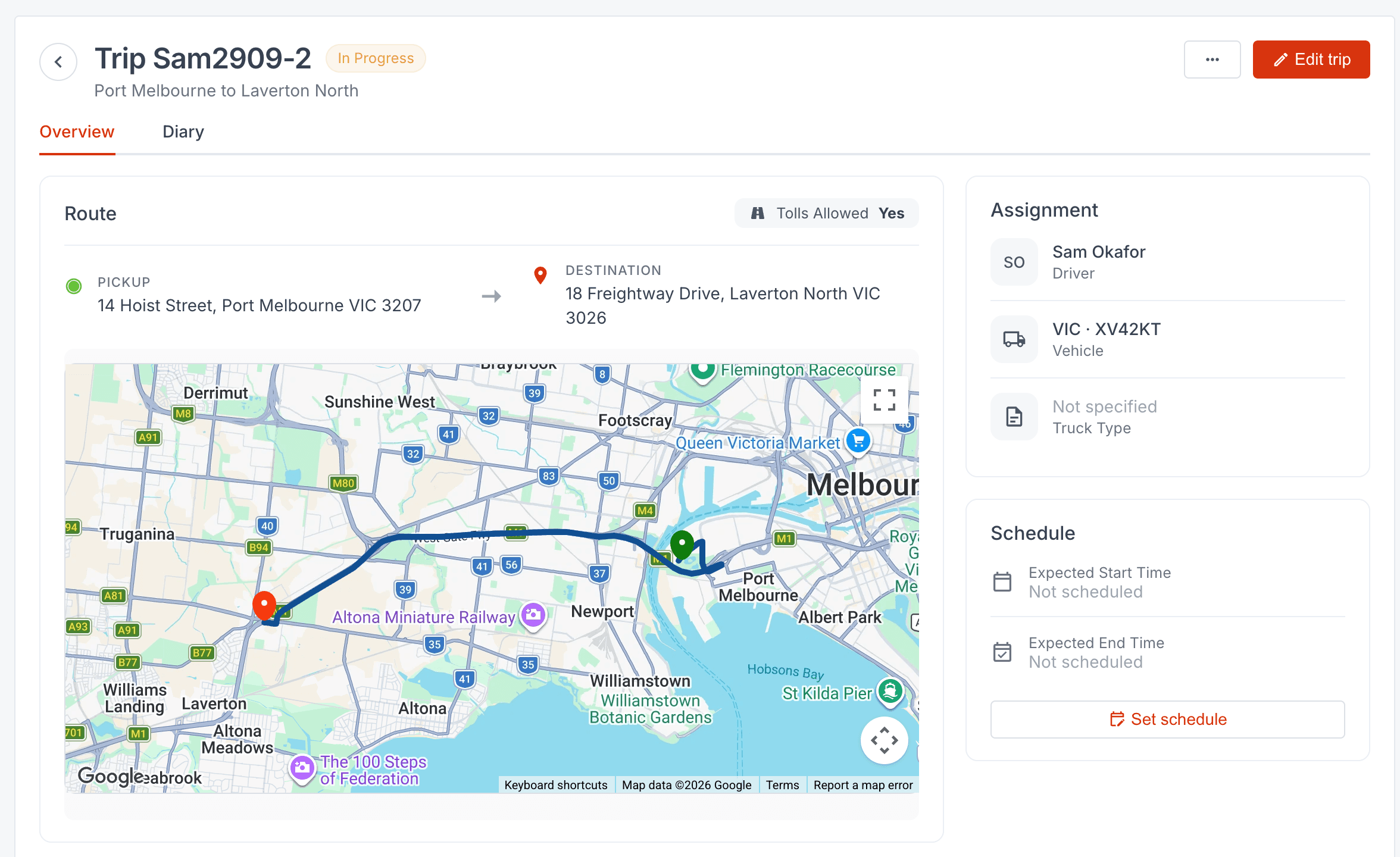Screen dimensions: 1400x857
Task: Click the Edit trip button
Action: 1311,60
